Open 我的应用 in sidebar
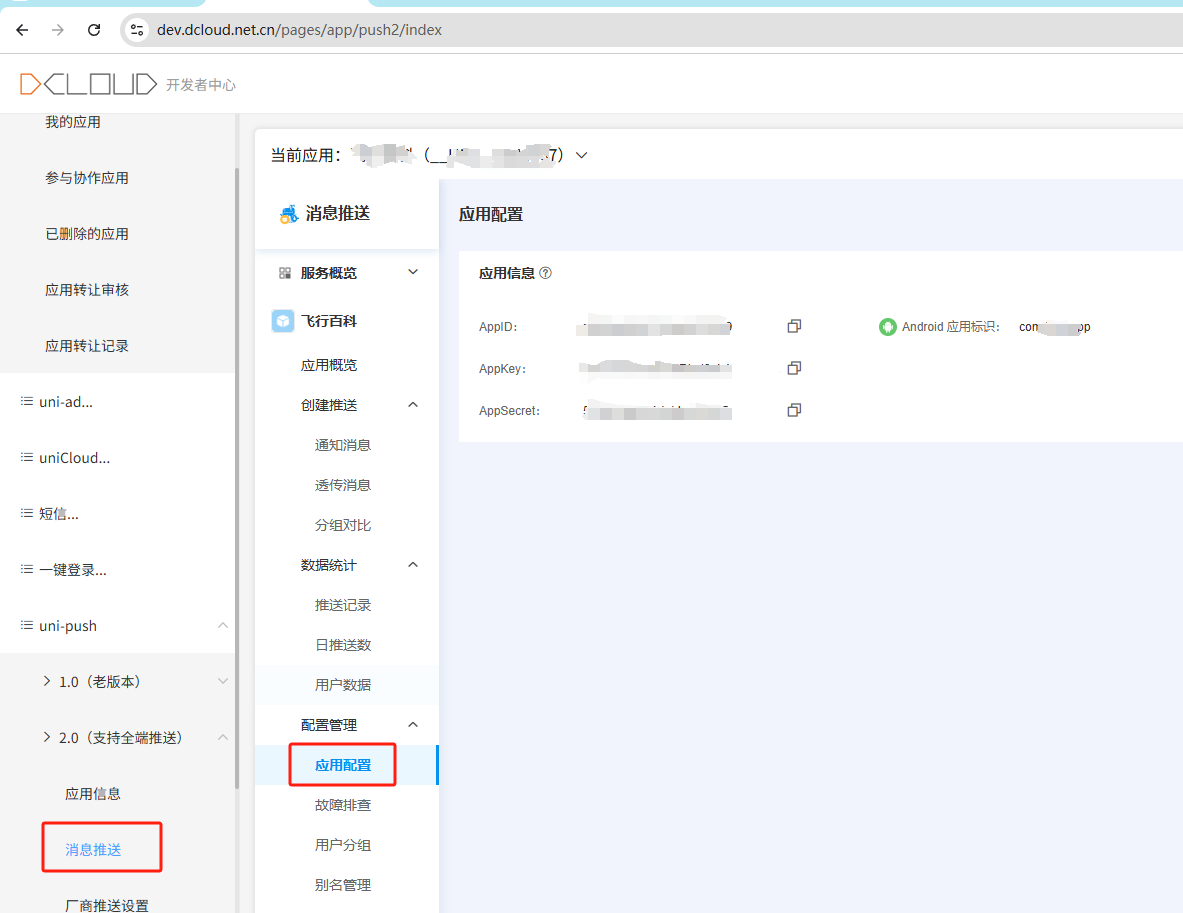This screenshot has height=913, width=1183. click(x=72, y=122)
